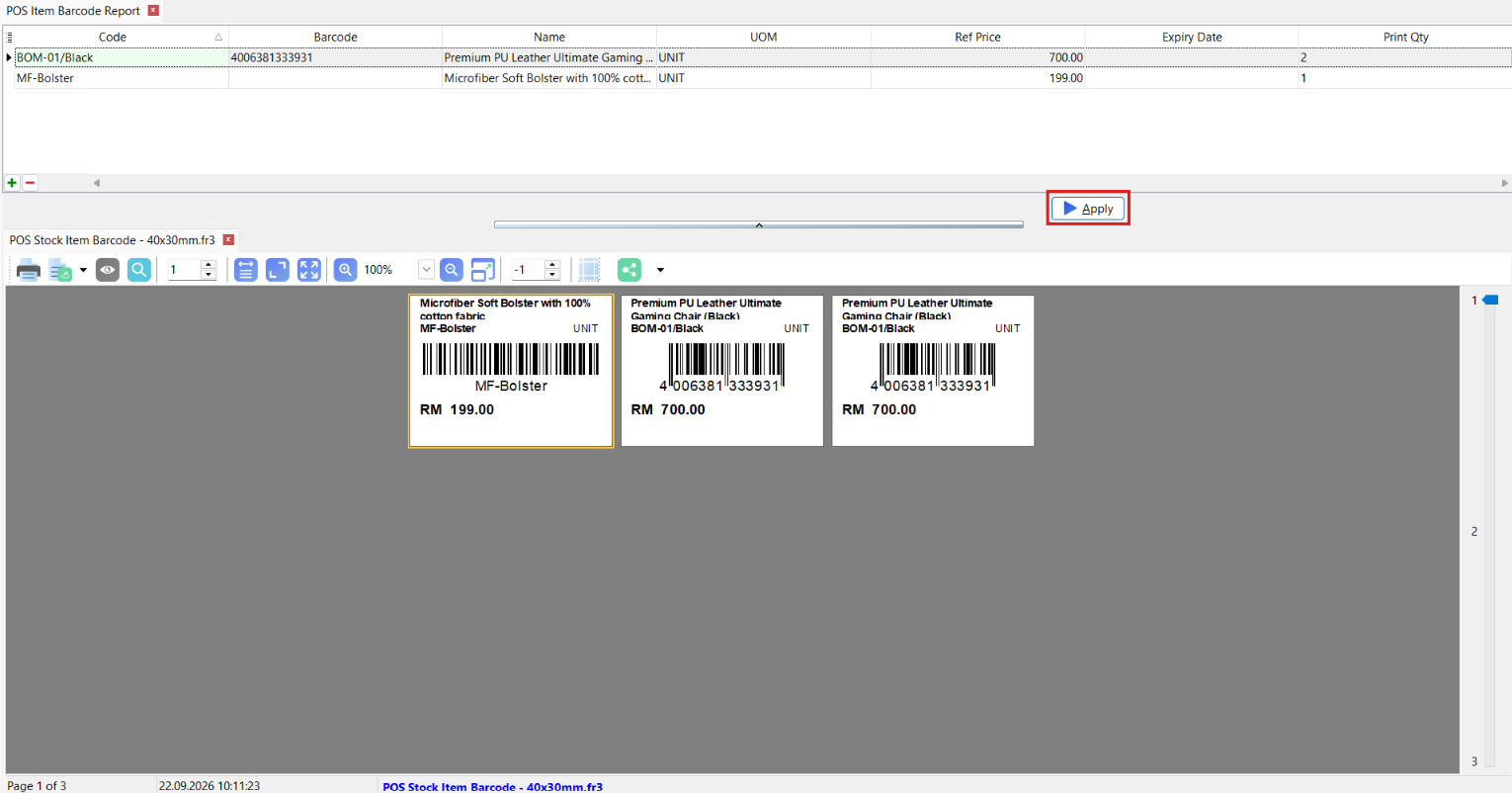Click the Apply button

[x=1088, y=209]
